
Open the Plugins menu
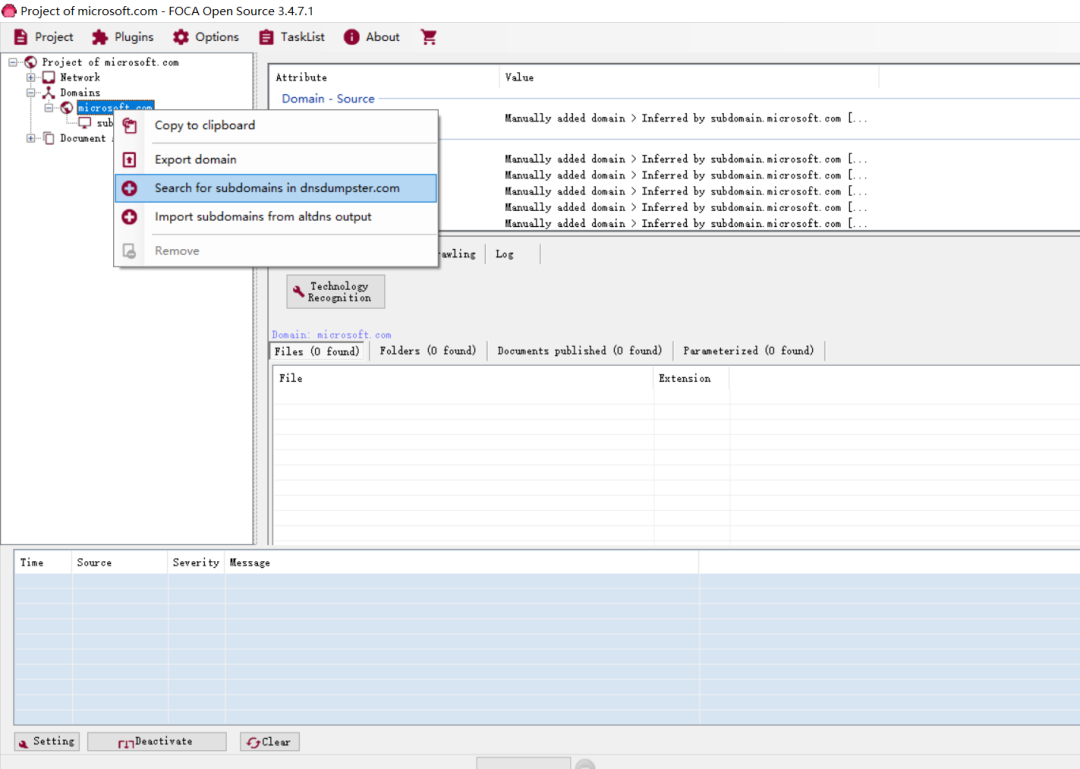click(123, 37)
